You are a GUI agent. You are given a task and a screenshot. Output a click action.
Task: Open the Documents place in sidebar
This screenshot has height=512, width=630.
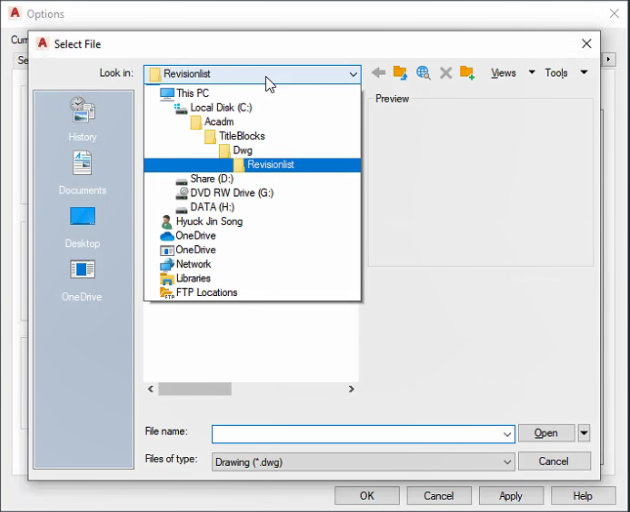[82, 173]
